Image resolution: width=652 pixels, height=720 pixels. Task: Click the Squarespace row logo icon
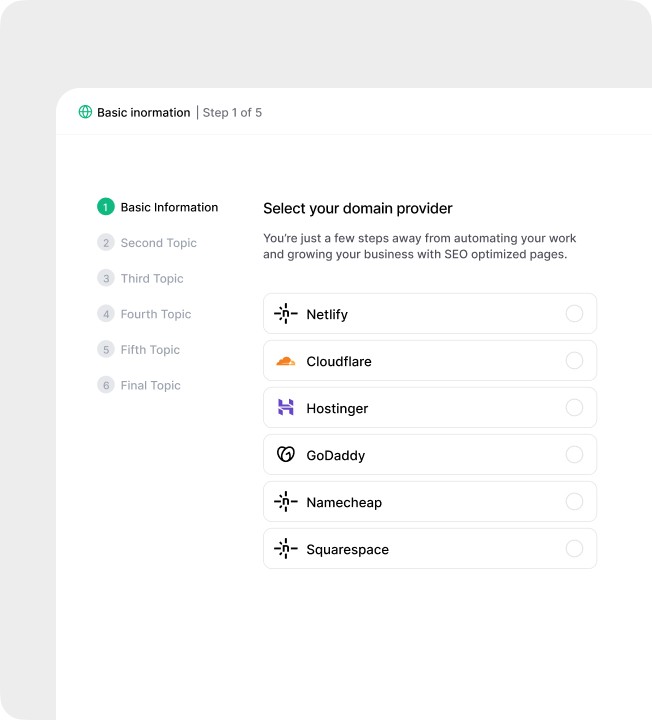click(x=286, y=549)
